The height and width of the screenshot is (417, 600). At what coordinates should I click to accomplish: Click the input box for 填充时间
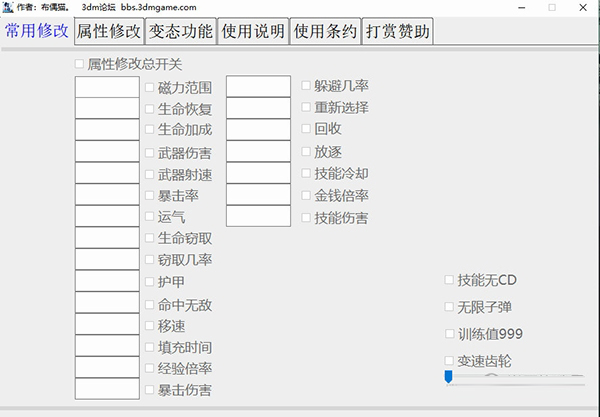click(x=107, y=345)
